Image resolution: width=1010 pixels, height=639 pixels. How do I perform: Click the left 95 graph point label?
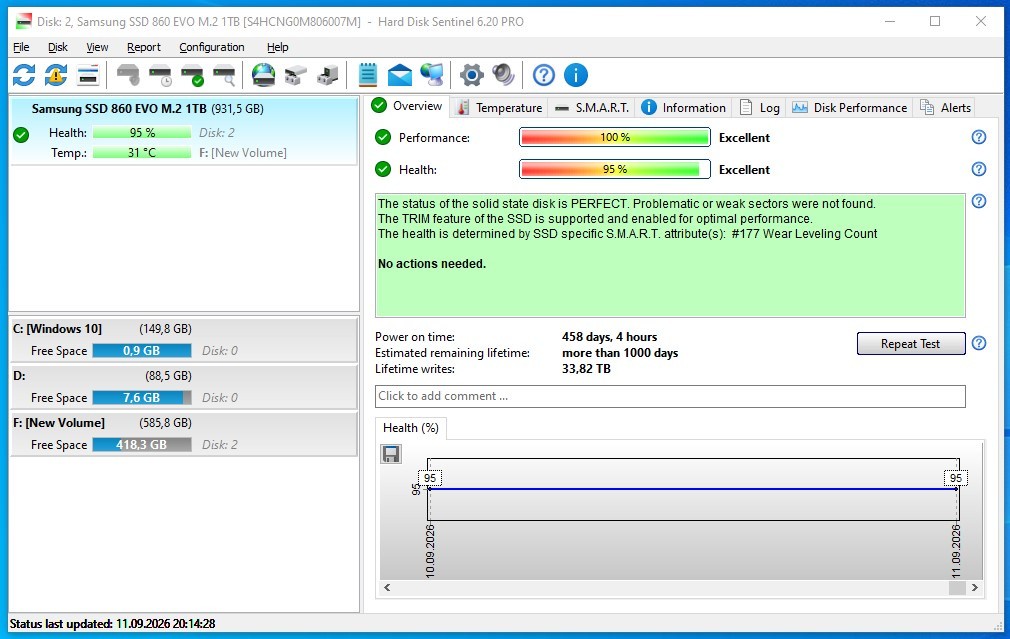430,478
